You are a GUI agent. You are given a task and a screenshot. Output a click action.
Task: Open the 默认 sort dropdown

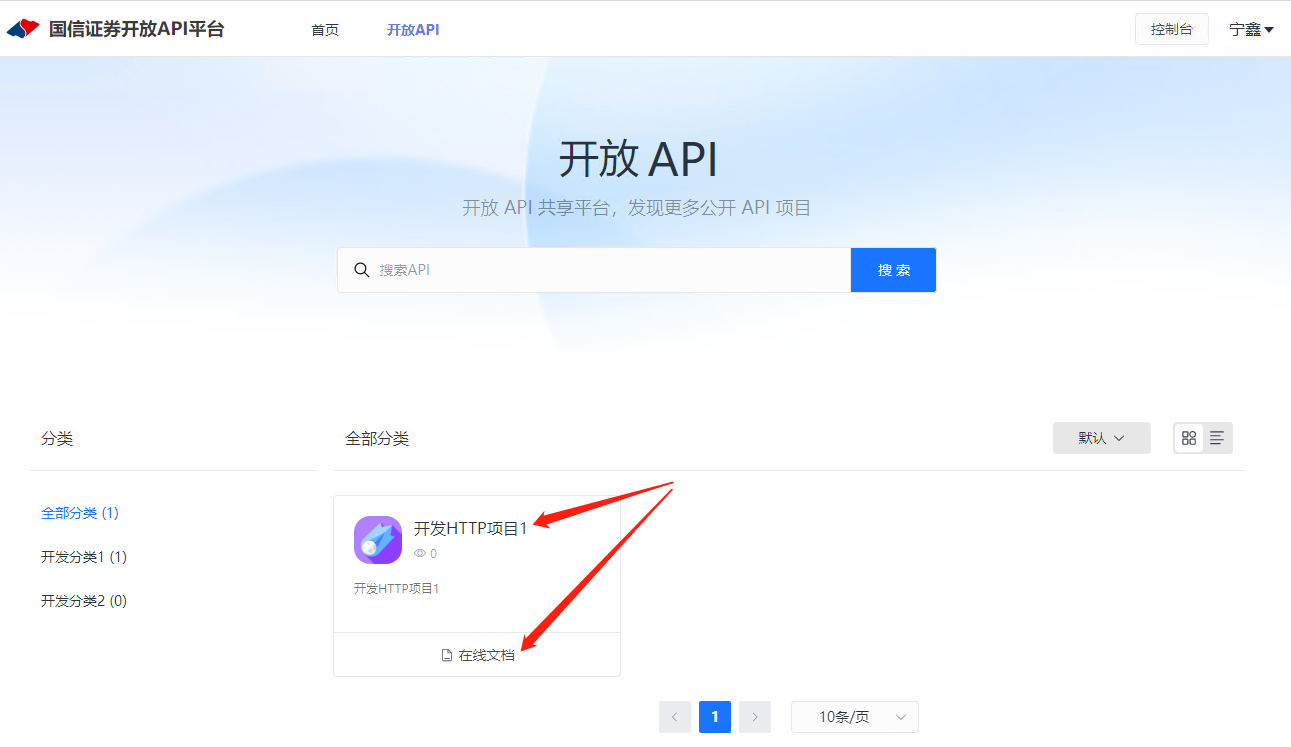click(1101, 438)
